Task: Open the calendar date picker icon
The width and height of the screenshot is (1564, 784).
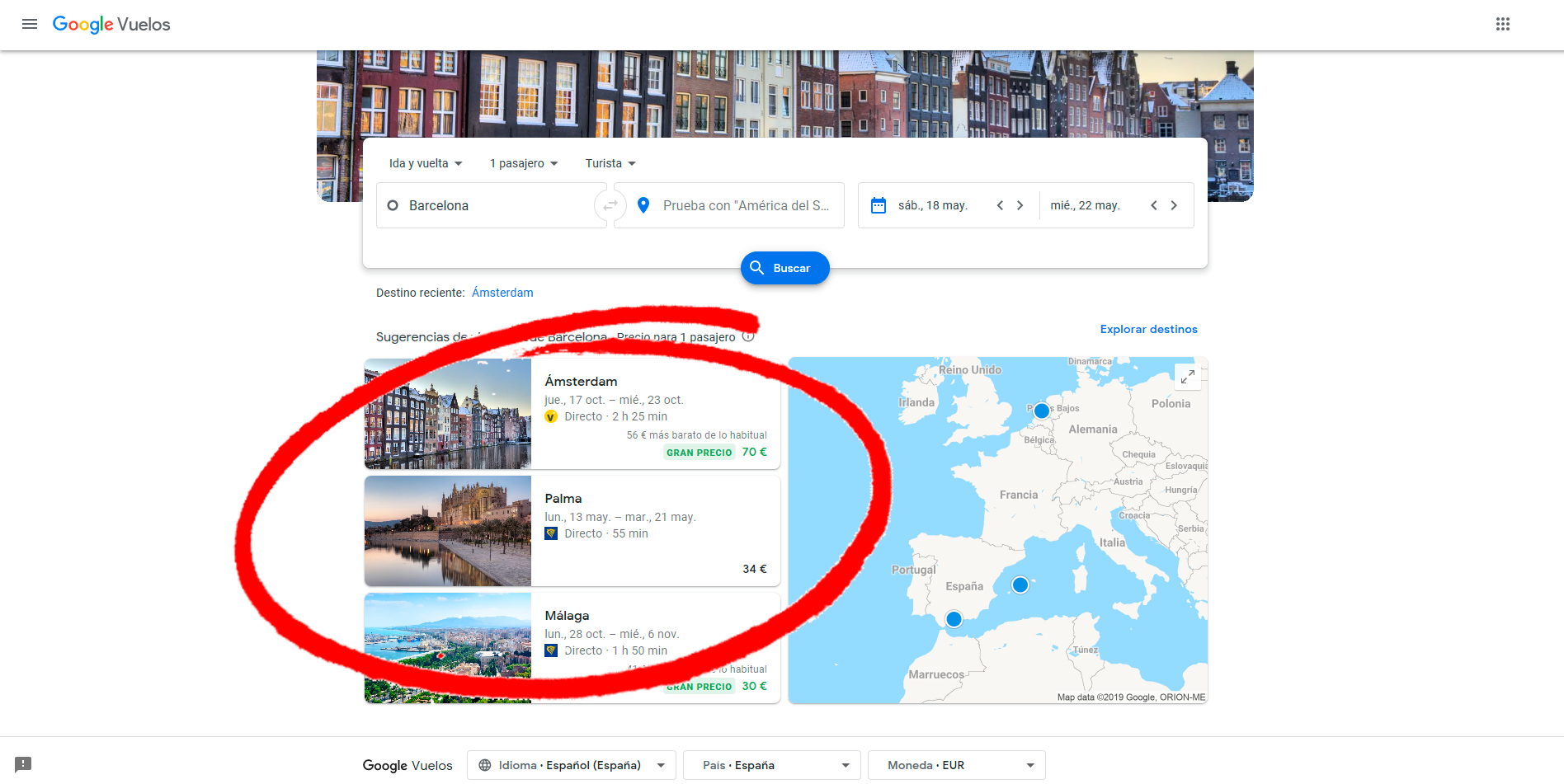Action: tap(879, 205)
